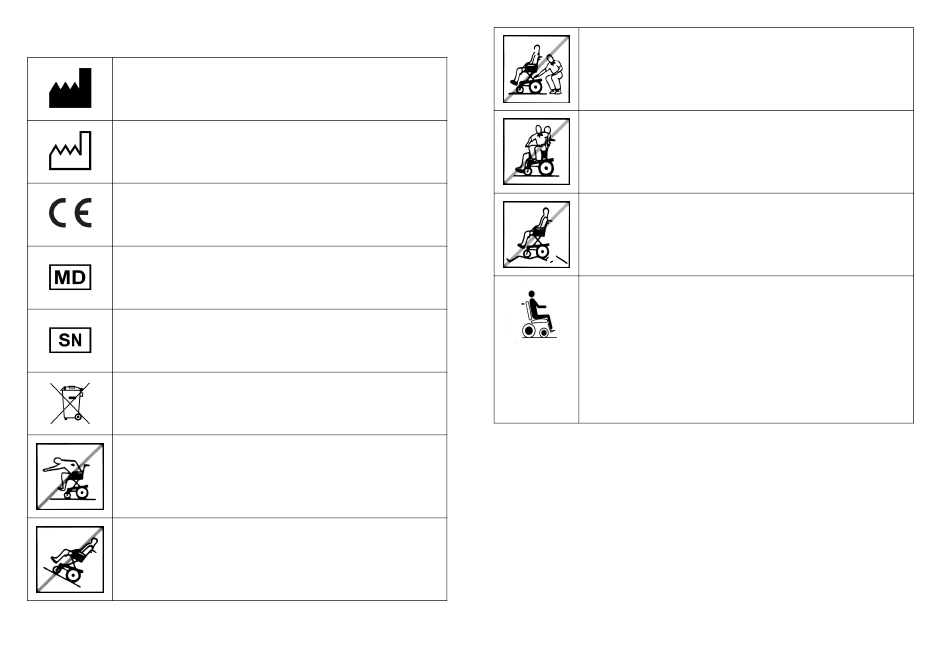
Task: Click the two-riders-on-wheelchair prohibition pictogram
Action: tap(537, 152)
